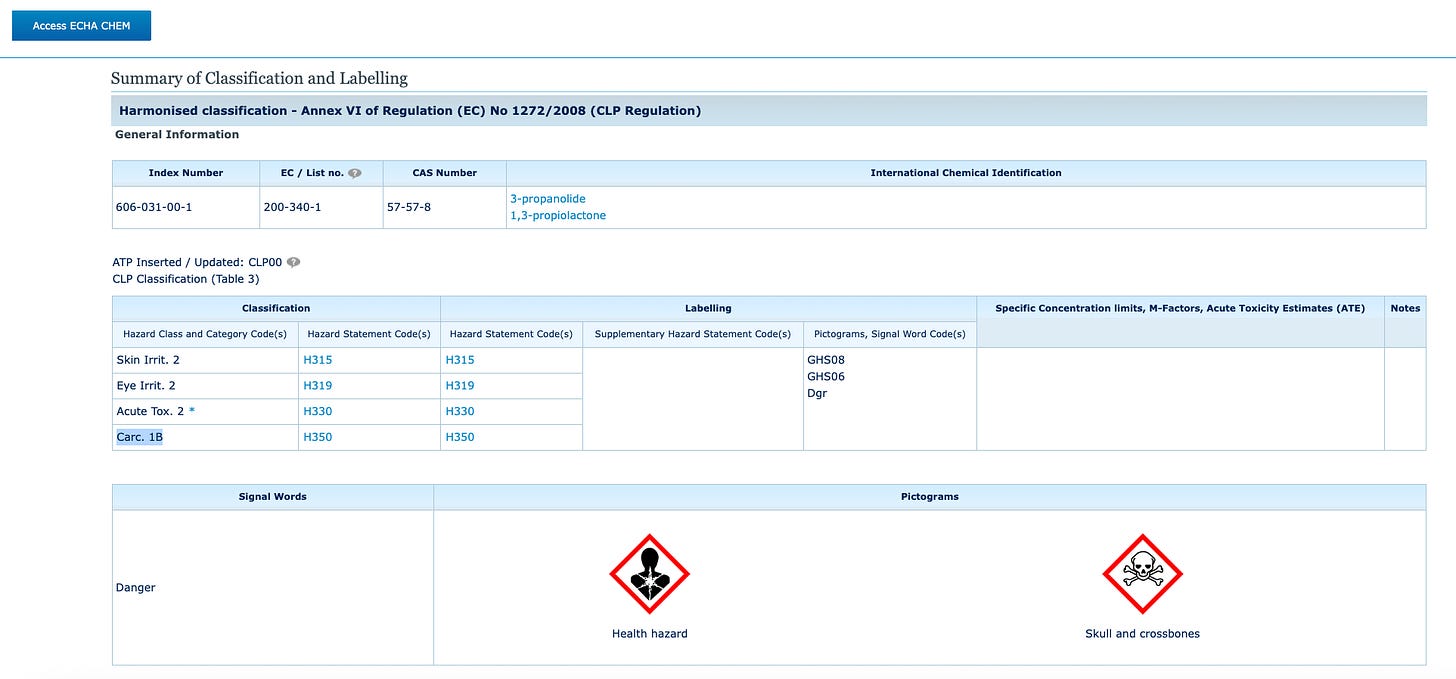Click the GHS06 pictogram code
Image resolution: width=1456 pixels, height=679 pixels.
click(x=826, y=376)
